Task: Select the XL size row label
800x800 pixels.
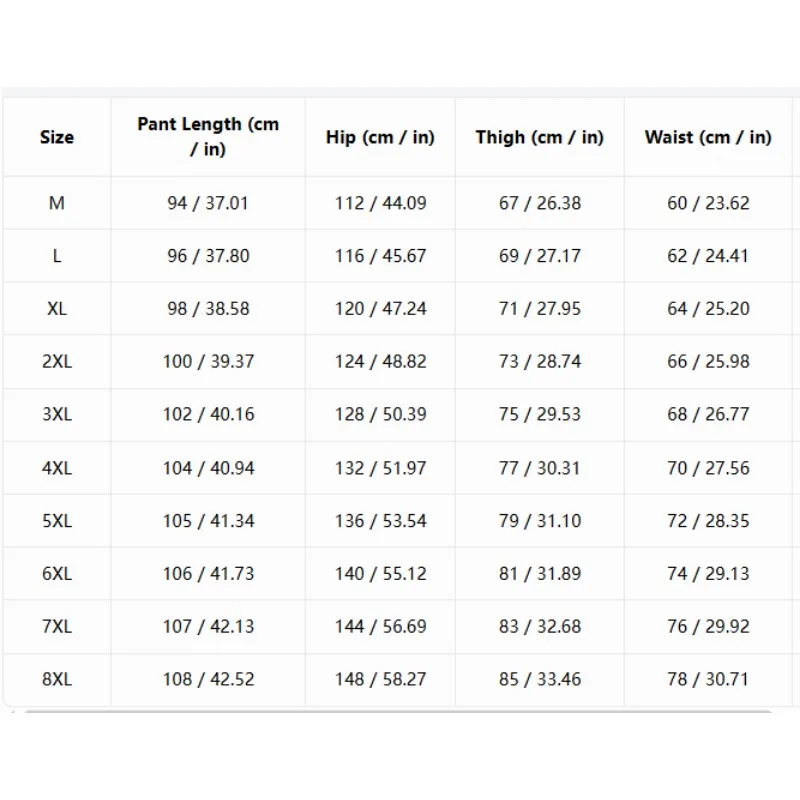Action: click(x=57, y=309)
